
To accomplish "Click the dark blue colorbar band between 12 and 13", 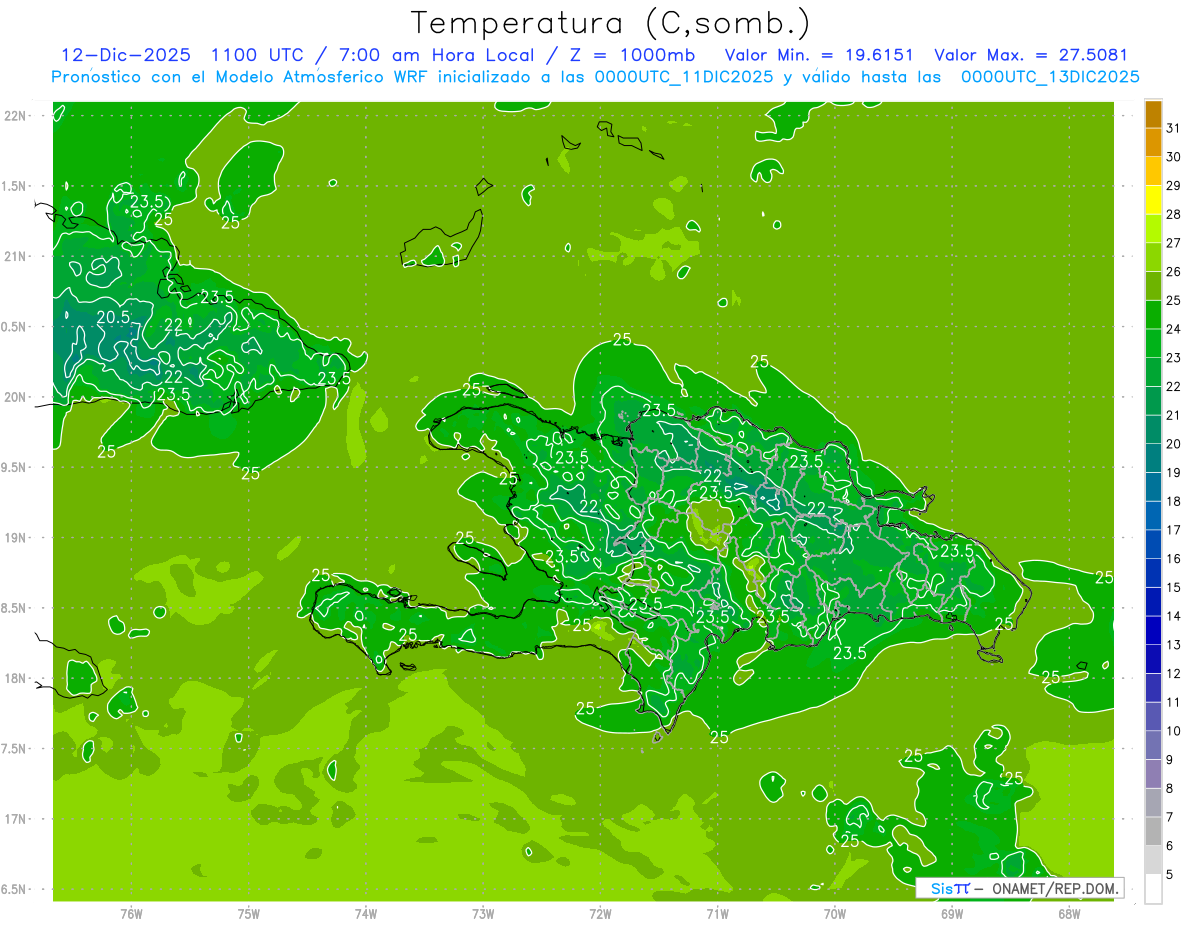I will tap(1153, 659).
